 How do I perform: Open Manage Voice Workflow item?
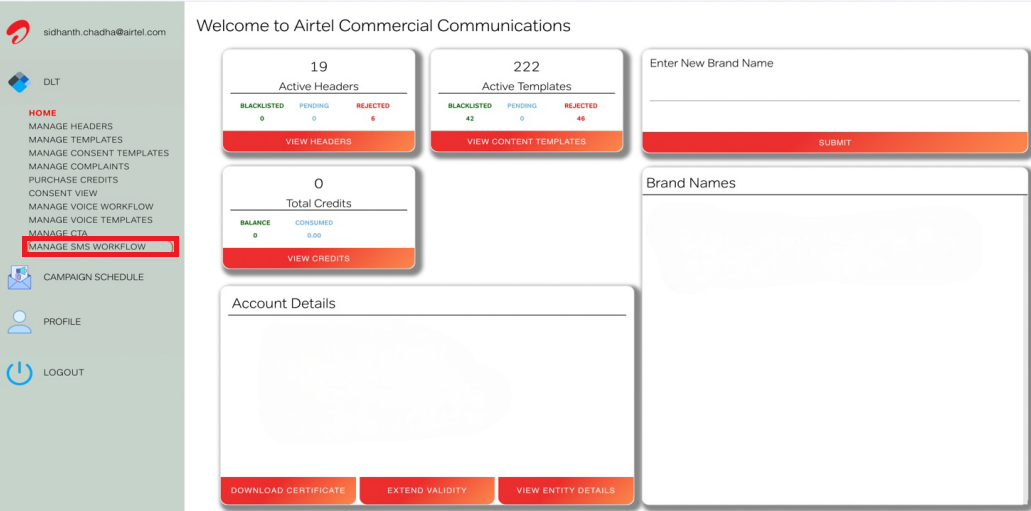coord(91,207)
